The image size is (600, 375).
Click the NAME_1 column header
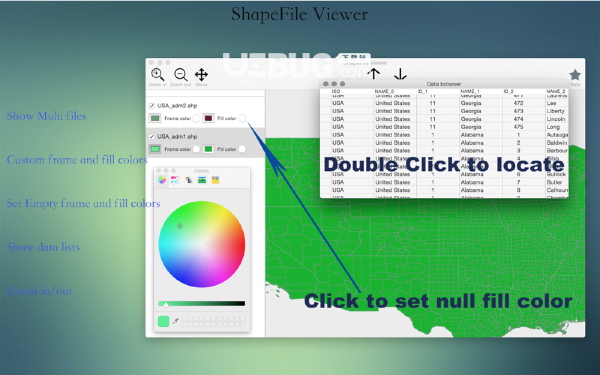click(x=470, y=91)
